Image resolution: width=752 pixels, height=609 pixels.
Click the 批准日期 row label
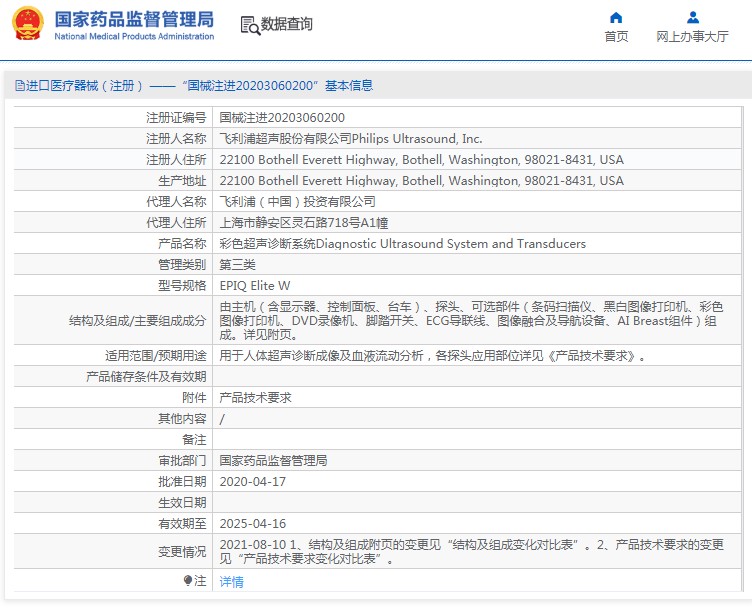point(182,482)
